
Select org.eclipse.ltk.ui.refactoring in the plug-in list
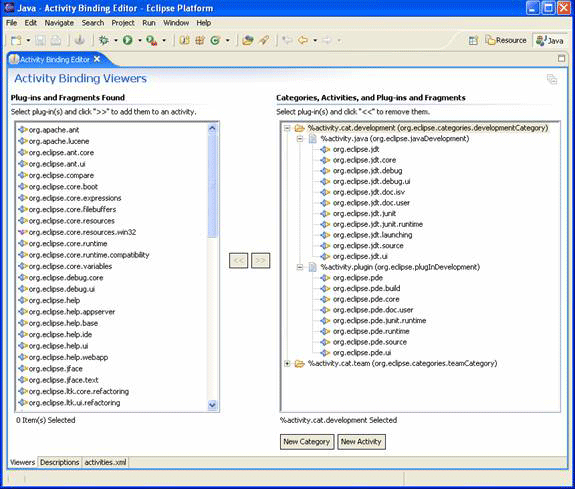[74, 403]
